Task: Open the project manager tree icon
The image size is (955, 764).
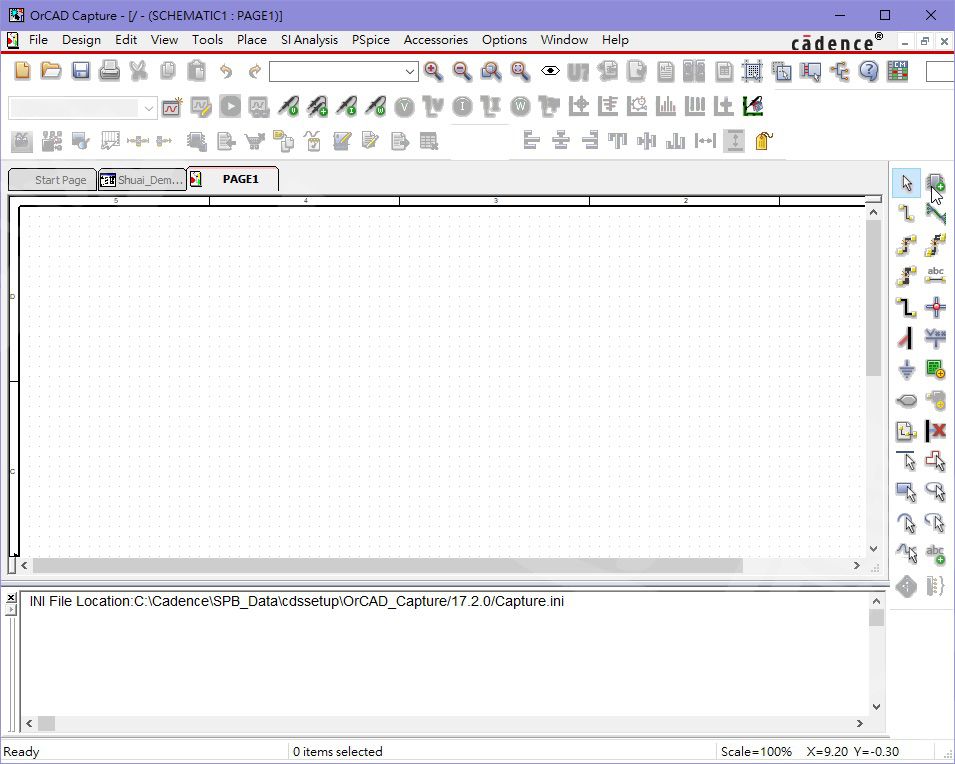Action: (x=840, y=71)
